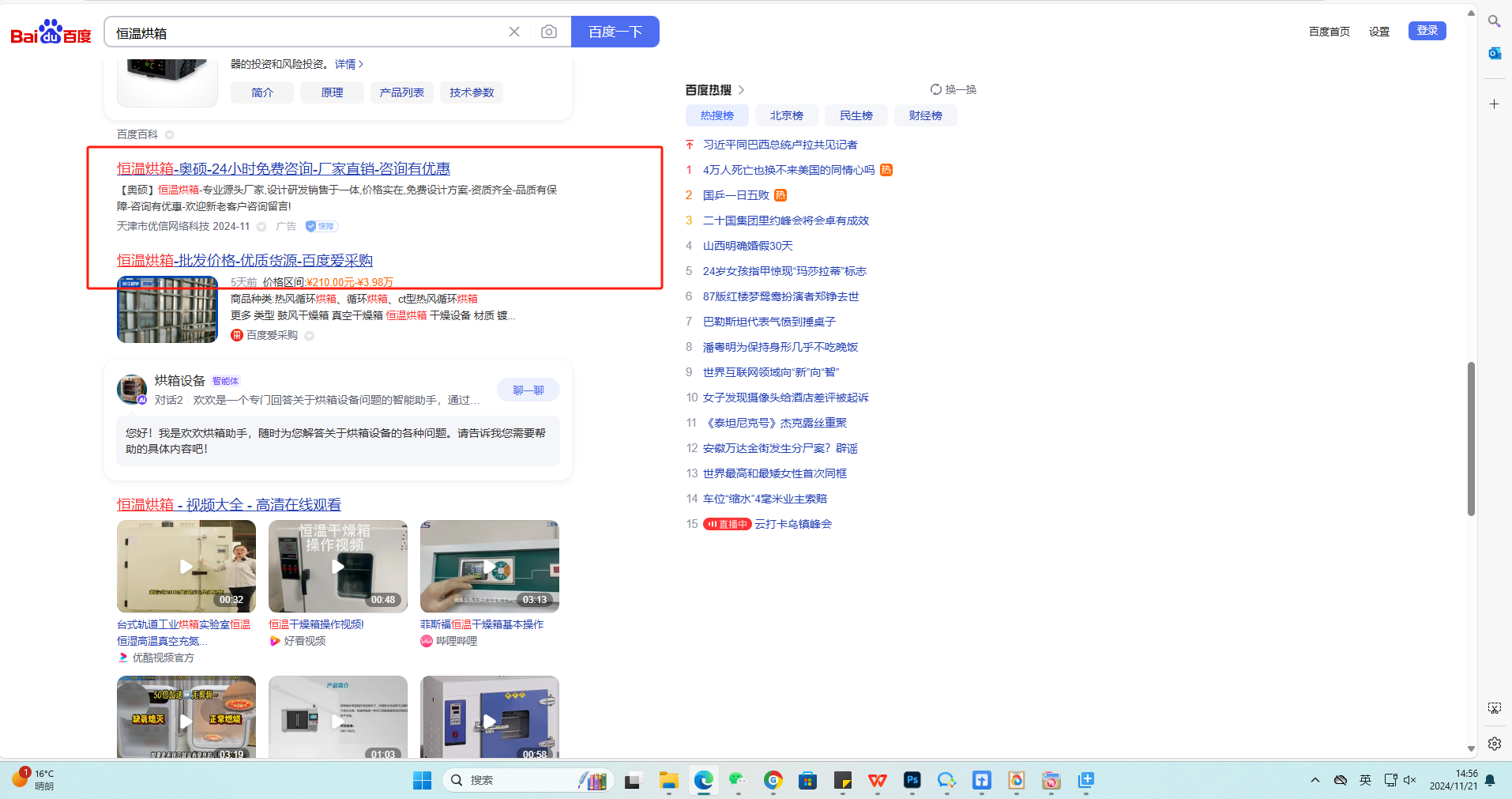Click the camera image search icon

click(x=548, y=32)
